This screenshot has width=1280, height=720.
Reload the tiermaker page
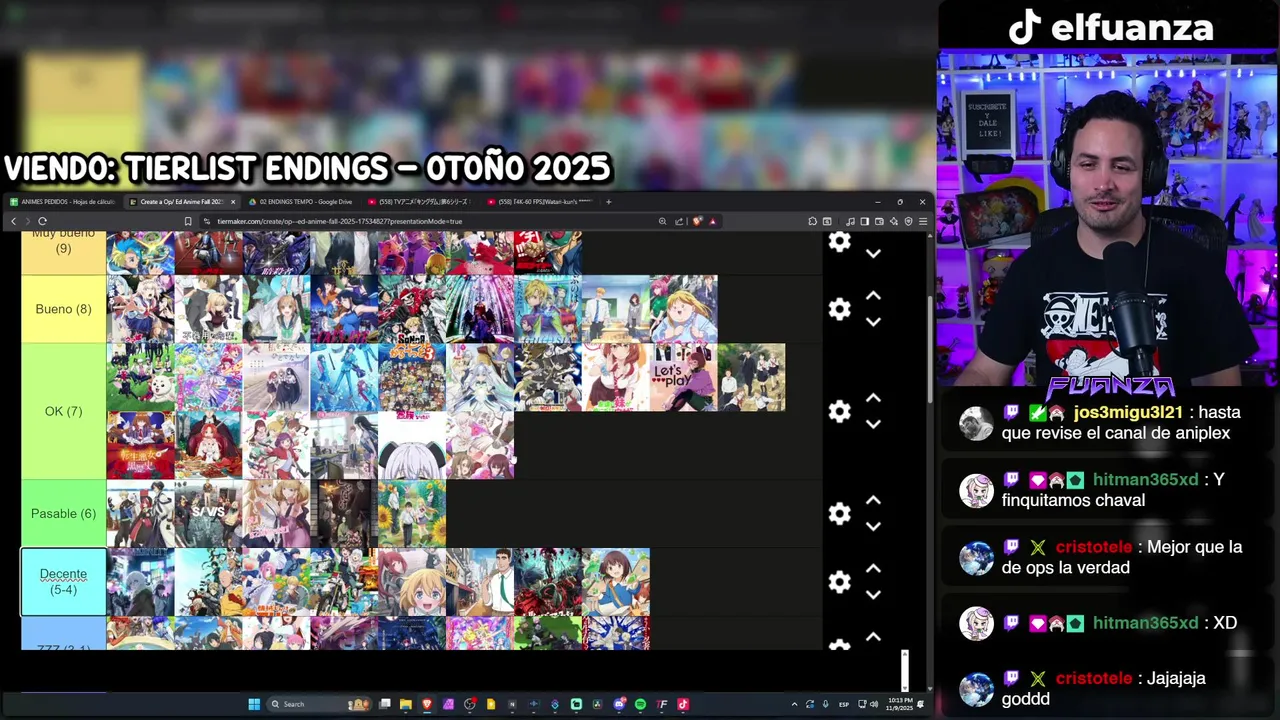[42, 221]
